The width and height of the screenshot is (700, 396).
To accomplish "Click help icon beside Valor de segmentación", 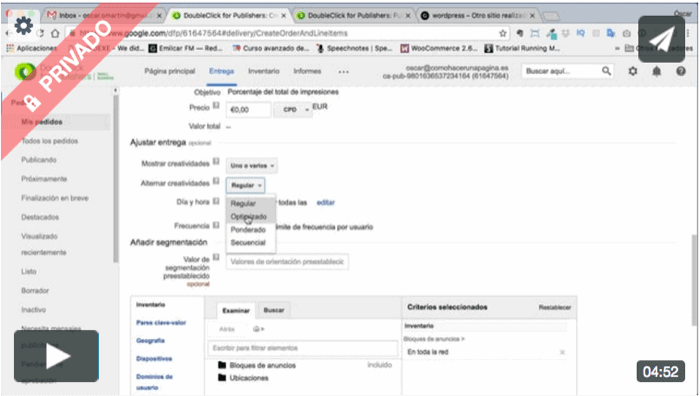I will click(x=216, y=257).
